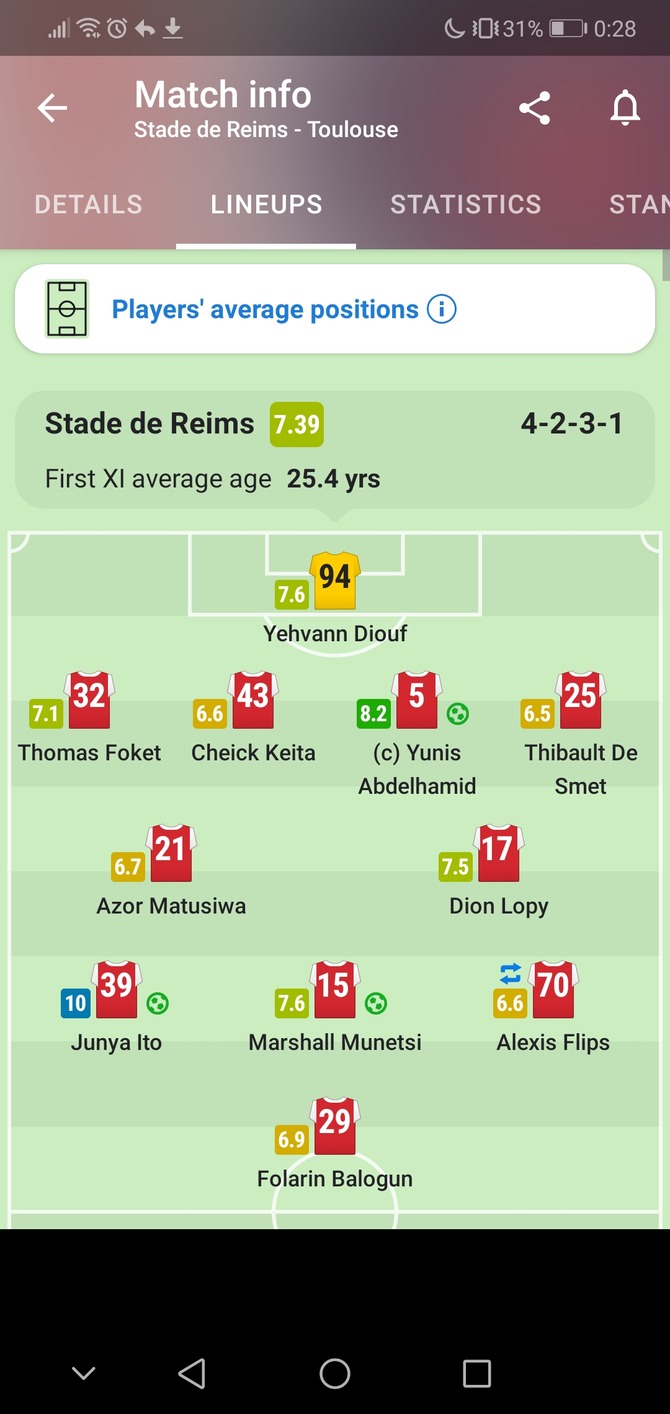
Task: Tap the notification bell icon
Action: tap(625, 108)
